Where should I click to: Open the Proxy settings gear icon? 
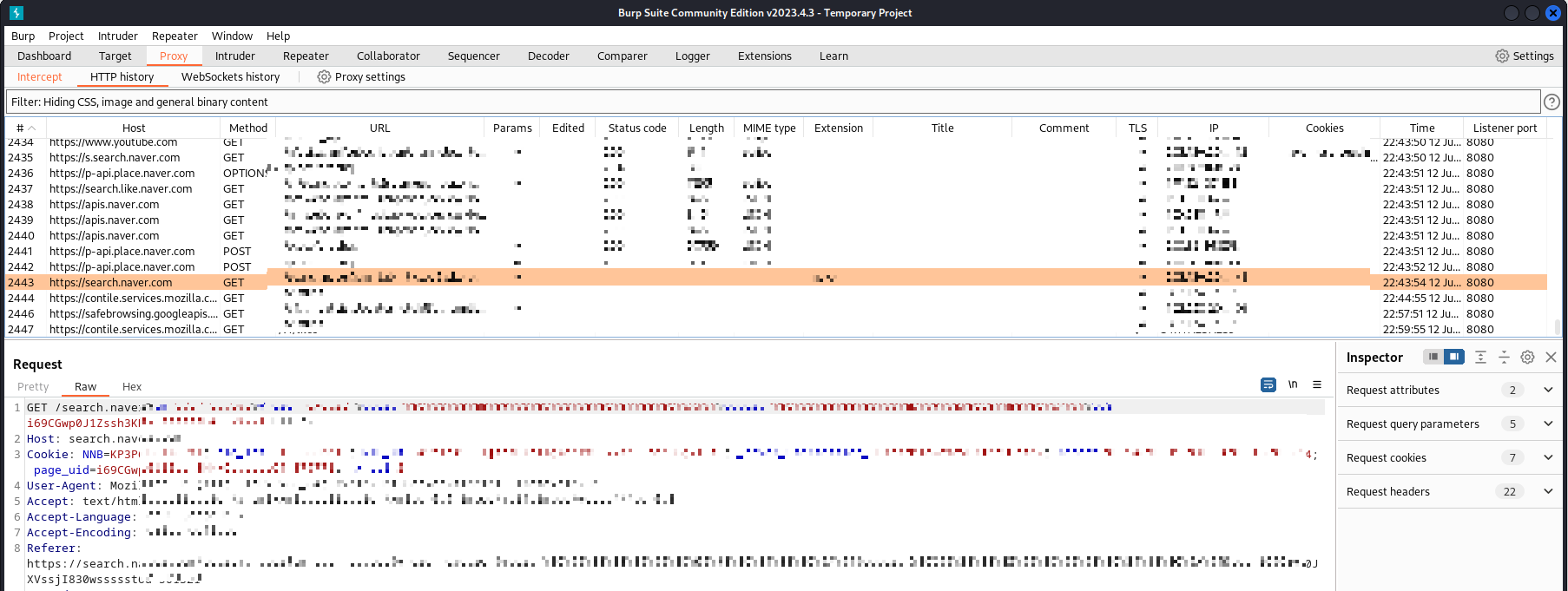tap(324, 77)
